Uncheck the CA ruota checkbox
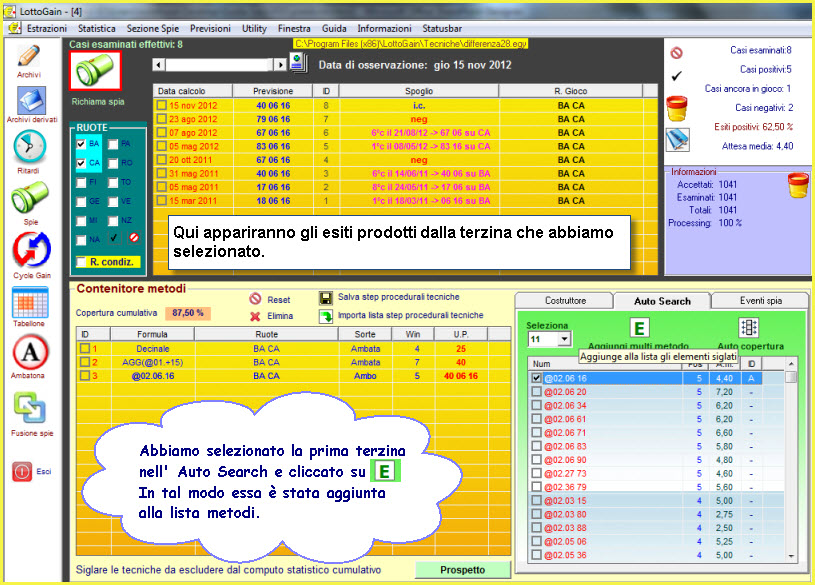 tap(81, 163)
